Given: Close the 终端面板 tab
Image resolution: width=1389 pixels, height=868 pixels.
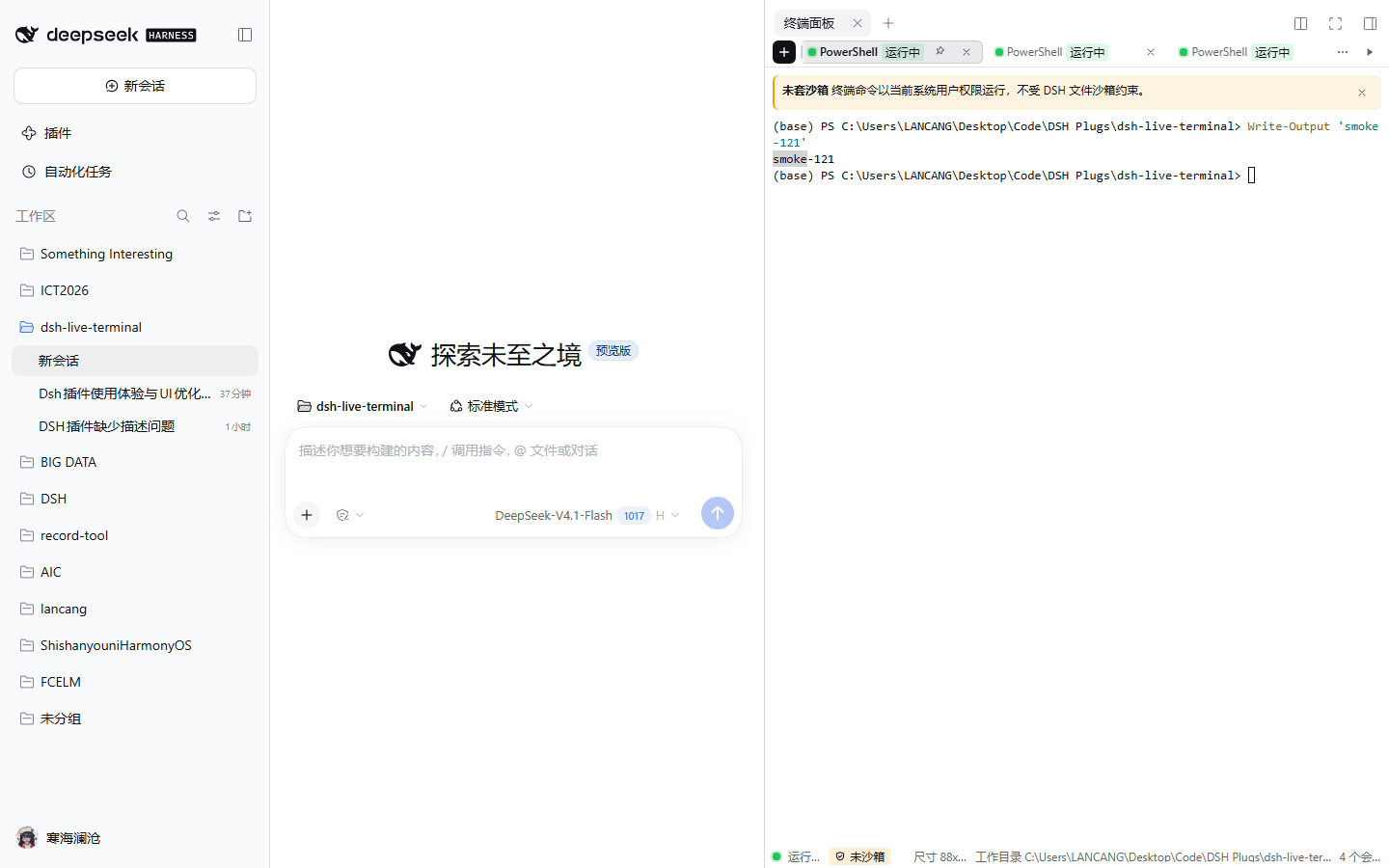Looking at the screenshot, I should pyautogui.click(x=858, y=23).
